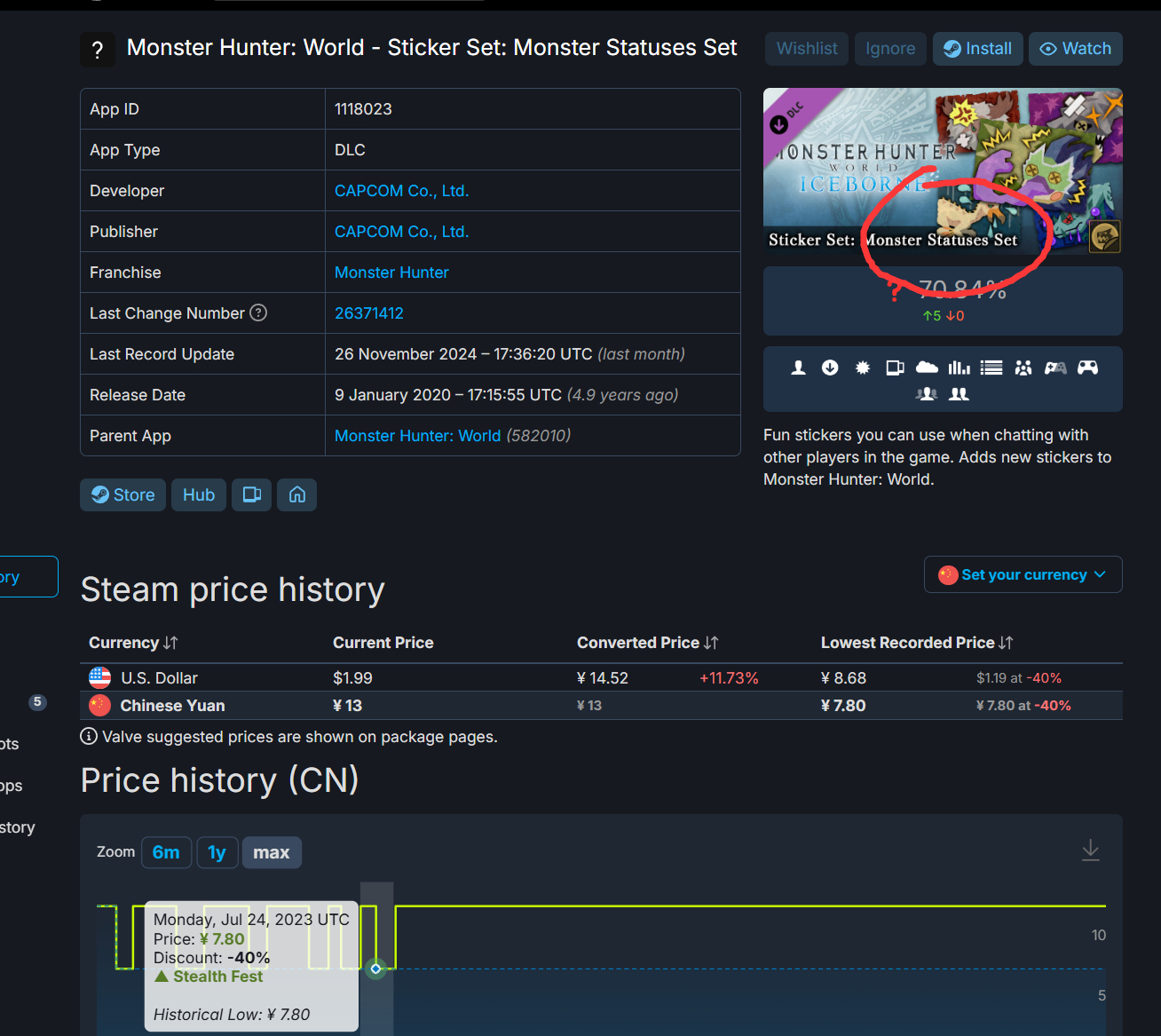Set the chart zoom to 1y
Image resolution: width=1161 pixels, height=1036 pixels.
pos(217,852)
